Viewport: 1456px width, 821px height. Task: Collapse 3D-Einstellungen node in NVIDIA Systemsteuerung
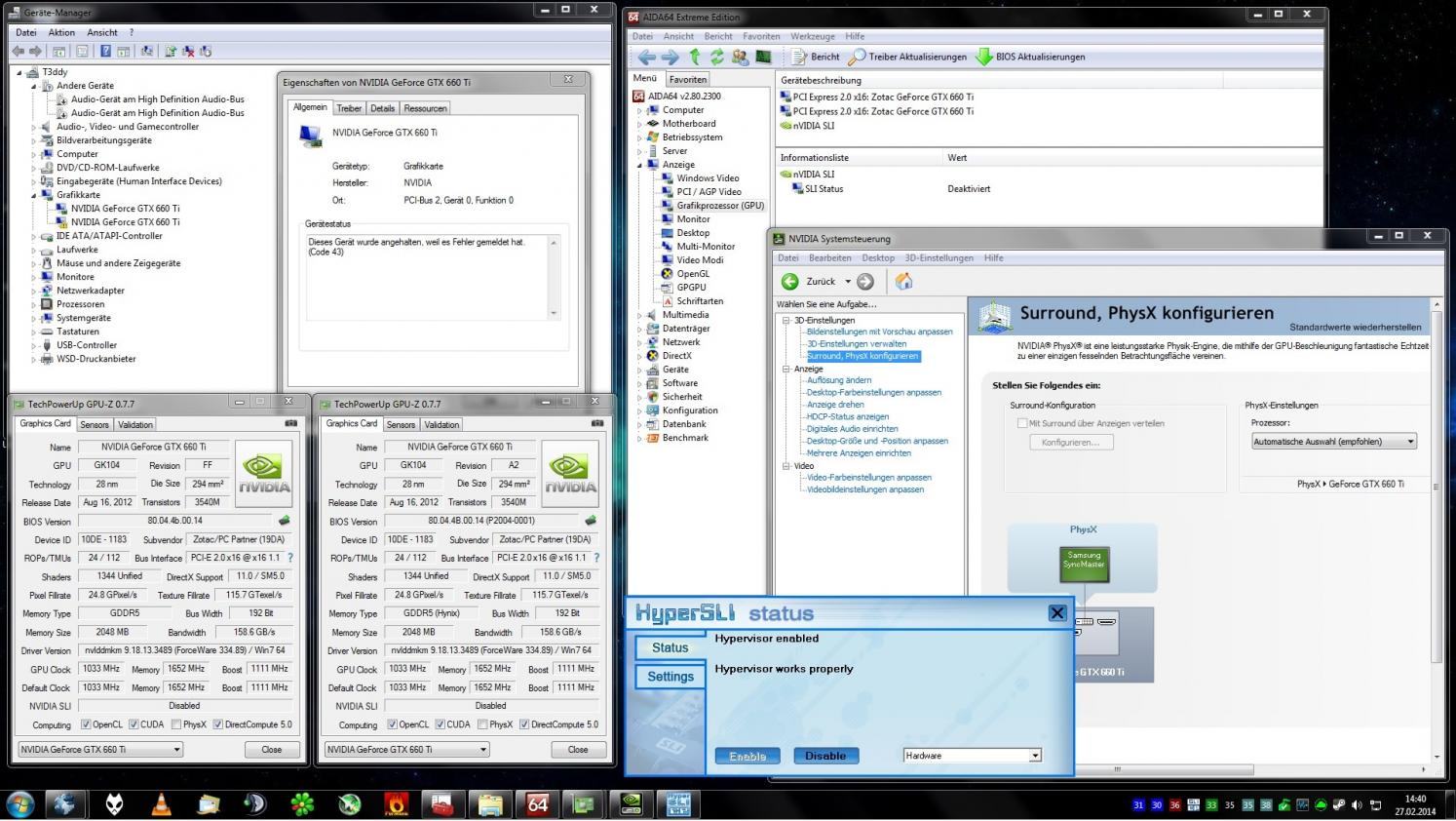click(x=785, y=320)
